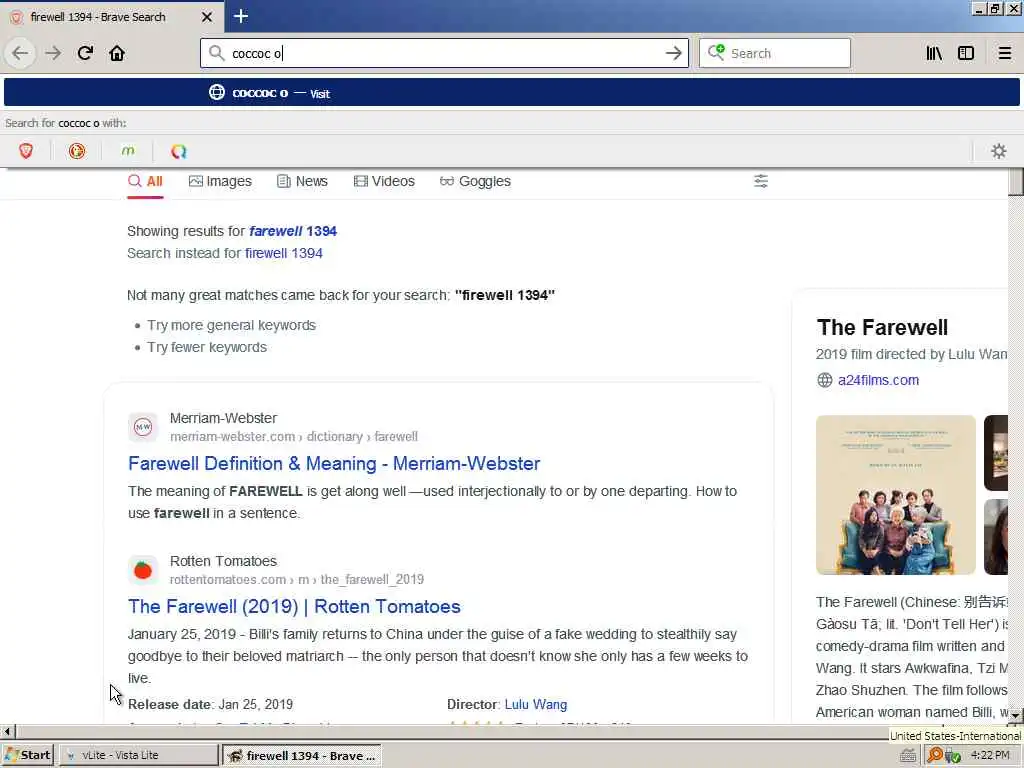Search with the colorful Q engine icon
The image size is (1024, 768).
pos(179,152)
